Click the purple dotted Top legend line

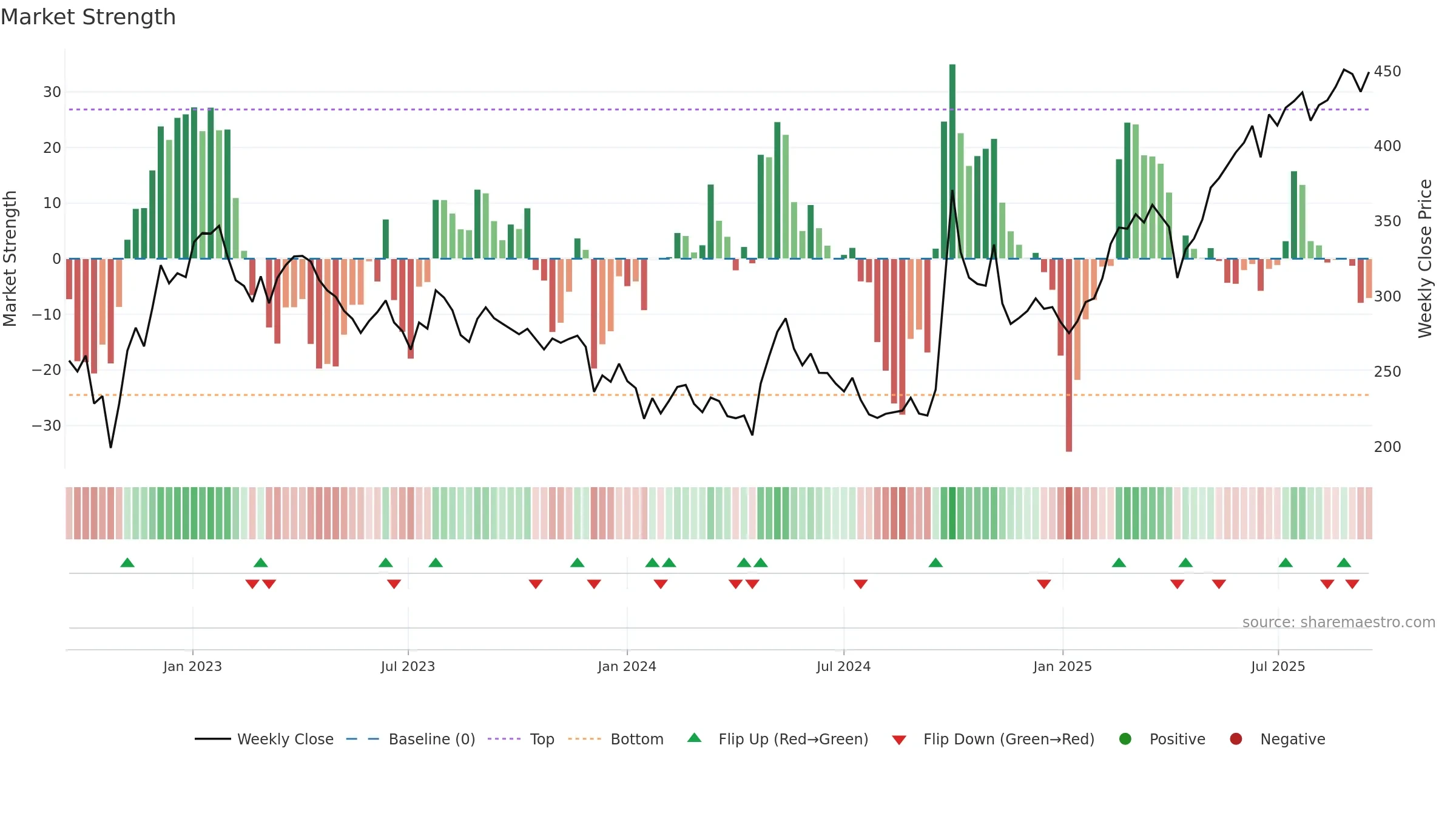[504, 739]
